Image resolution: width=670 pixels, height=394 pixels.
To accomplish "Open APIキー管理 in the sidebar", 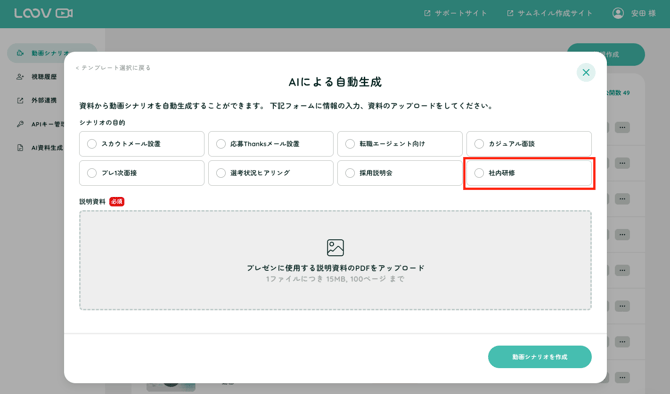I will [40, 124].
